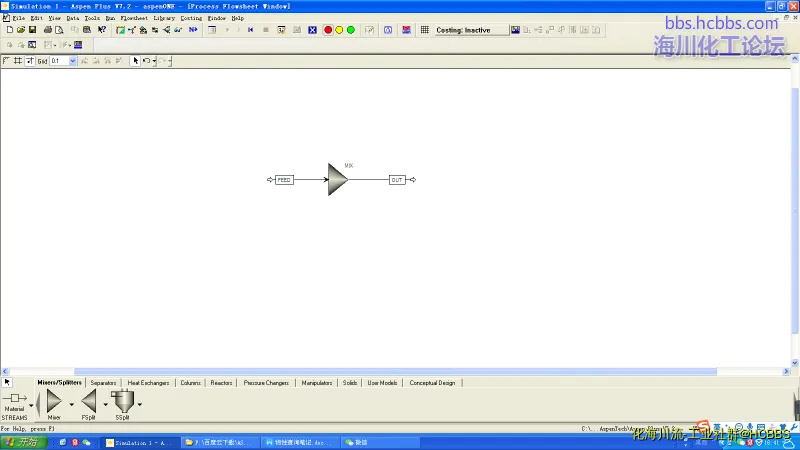Viewport: 800px width, 450px height.
Task: Click the Reinitialize (rewind) run icon
Action: tap(251, 30)
